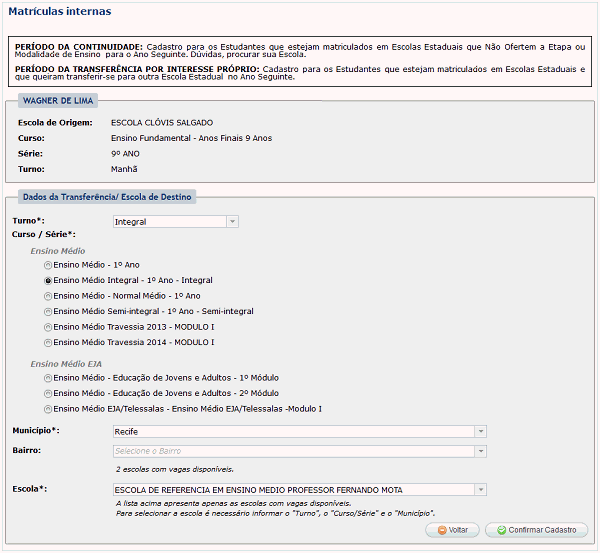
Task: Select Ensino Médio Travessia 2013 - MODULO I
Action: [x=48, y=327]
